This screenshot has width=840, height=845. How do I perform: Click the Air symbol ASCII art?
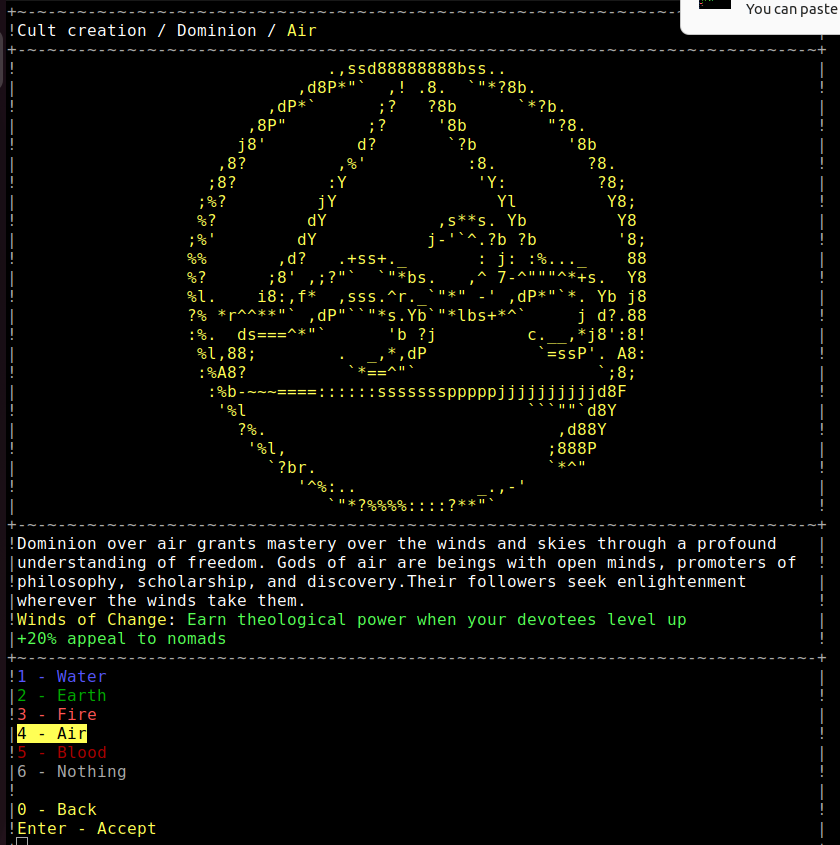[x=416, y=287]
